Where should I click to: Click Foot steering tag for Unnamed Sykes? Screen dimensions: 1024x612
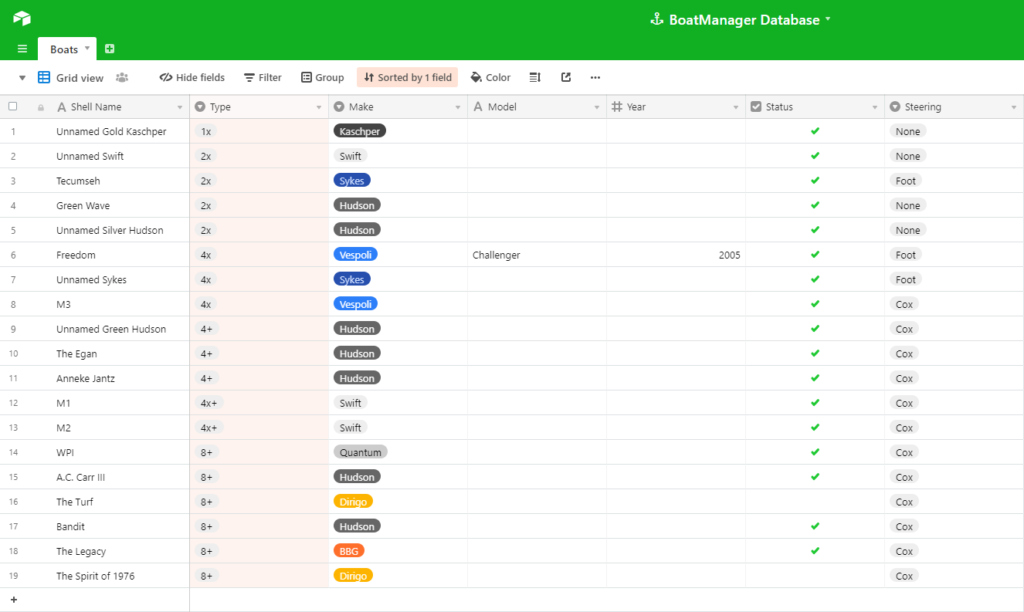click(905, 280)
